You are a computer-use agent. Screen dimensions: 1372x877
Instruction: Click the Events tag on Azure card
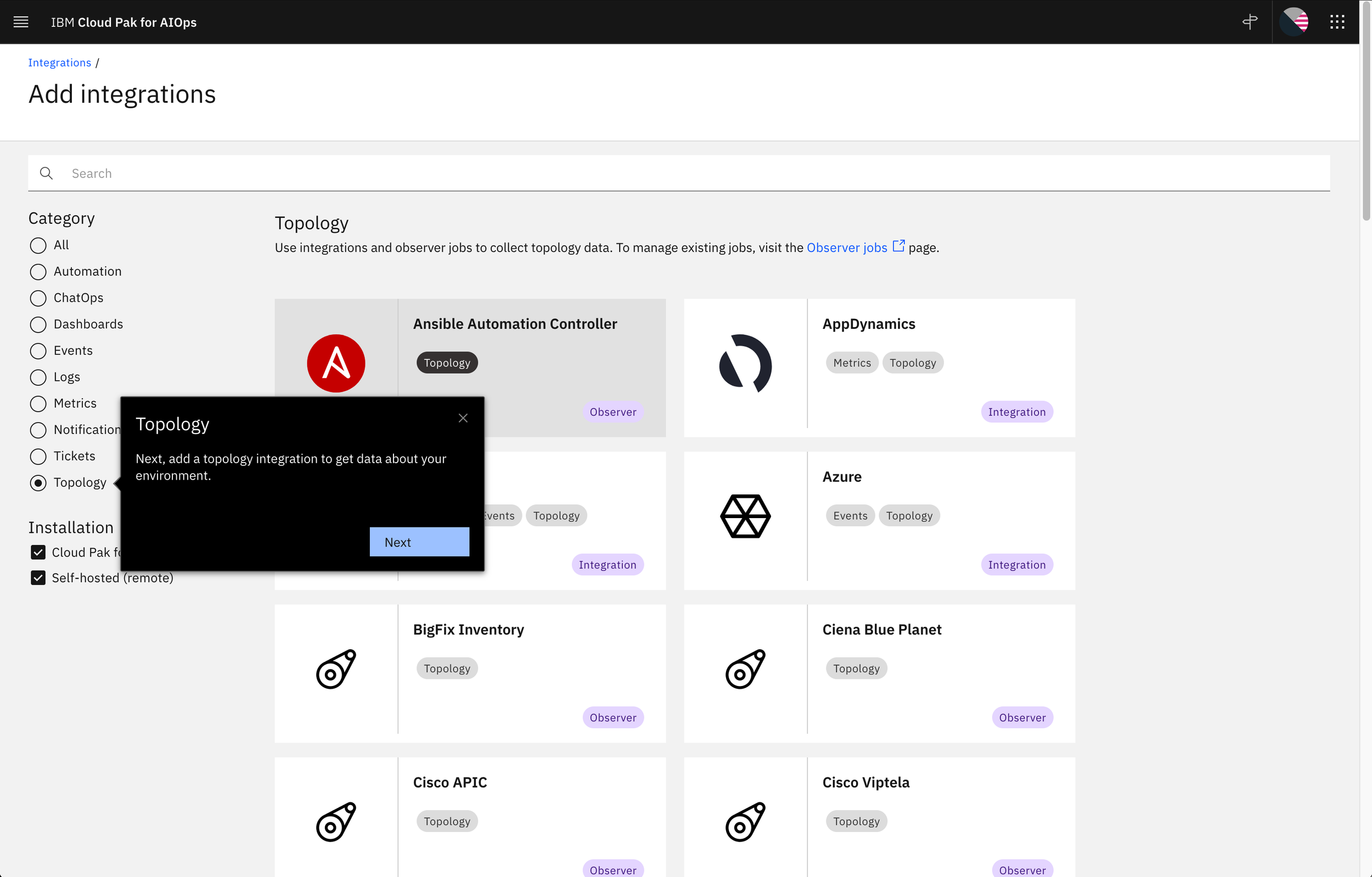850,516
